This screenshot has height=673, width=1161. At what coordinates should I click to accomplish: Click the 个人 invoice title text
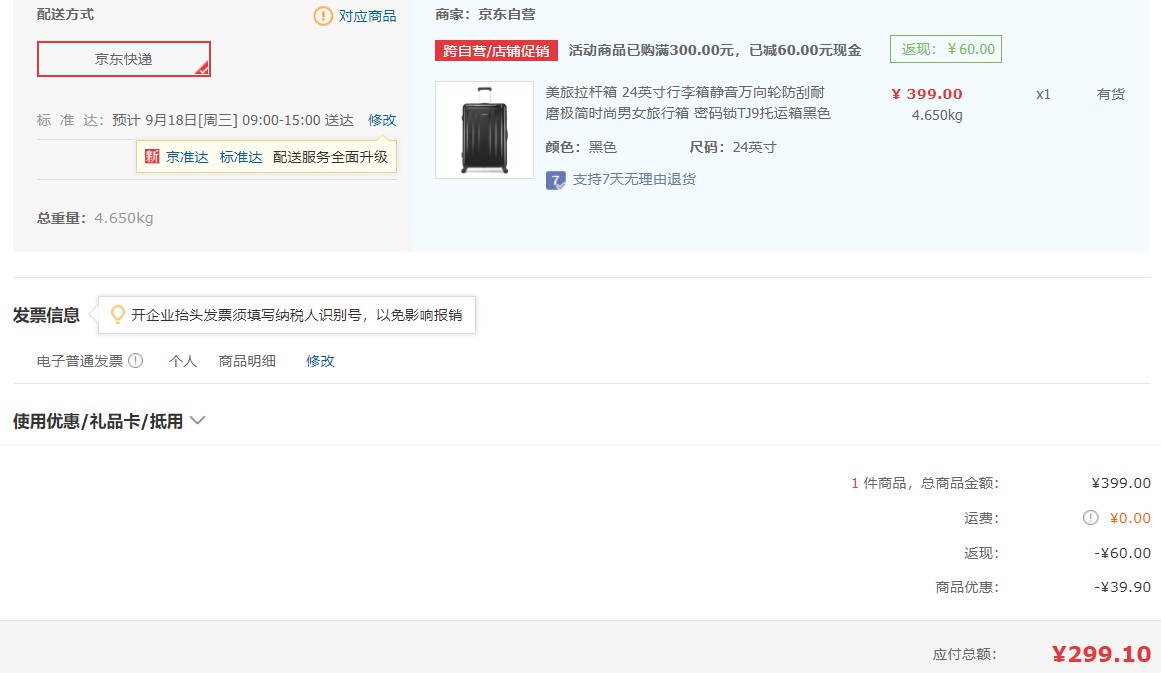click(183, 361)
